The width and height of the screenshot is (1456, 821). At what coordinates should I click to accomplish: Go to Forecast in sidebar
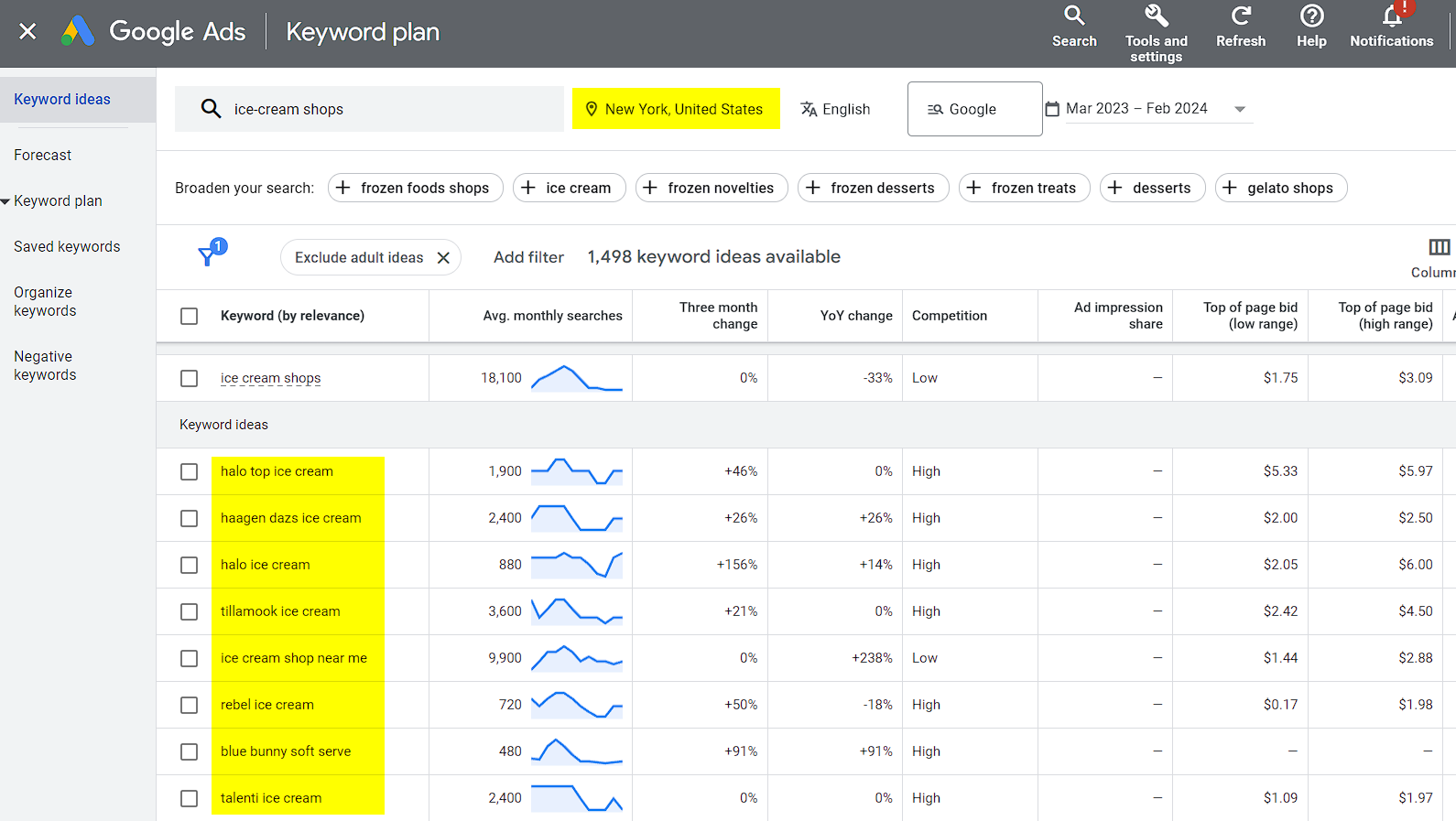[43, 156]
